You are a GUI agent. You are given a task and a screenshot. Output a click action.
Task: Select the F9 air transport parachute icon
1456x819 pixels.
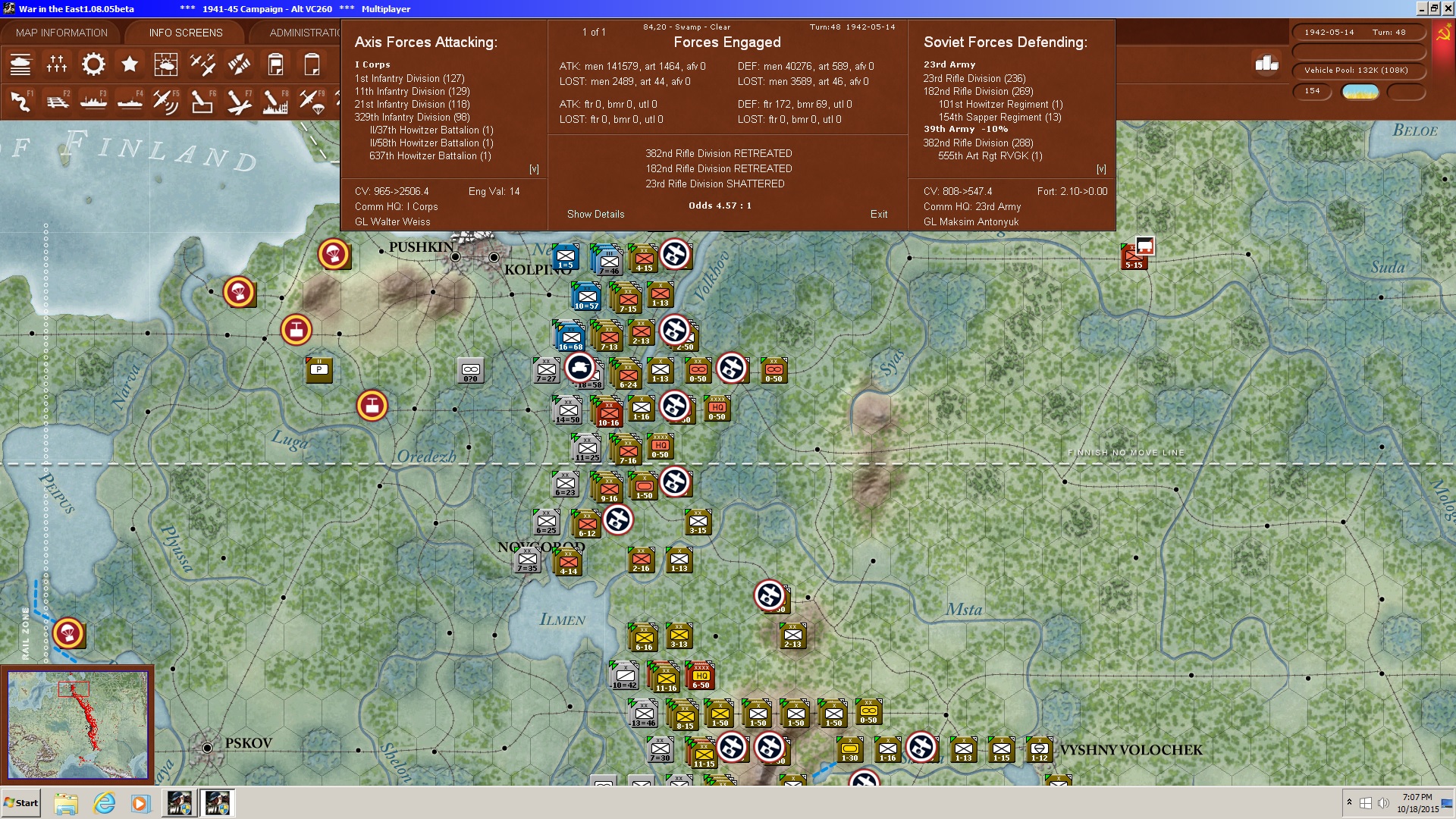312,101
